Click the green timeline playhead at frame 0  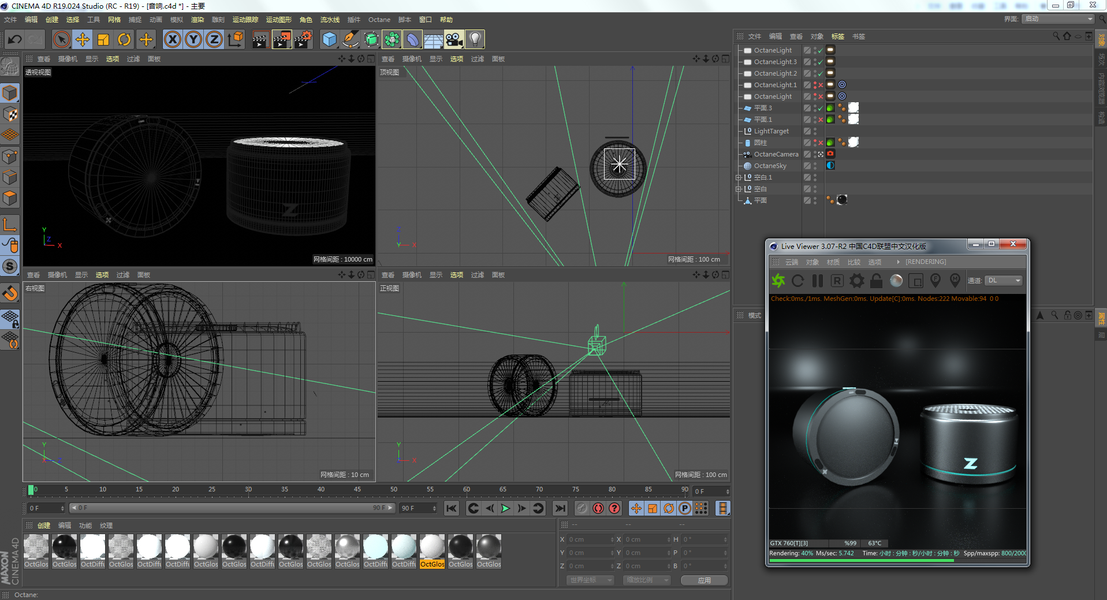click(x=31, y=489)
